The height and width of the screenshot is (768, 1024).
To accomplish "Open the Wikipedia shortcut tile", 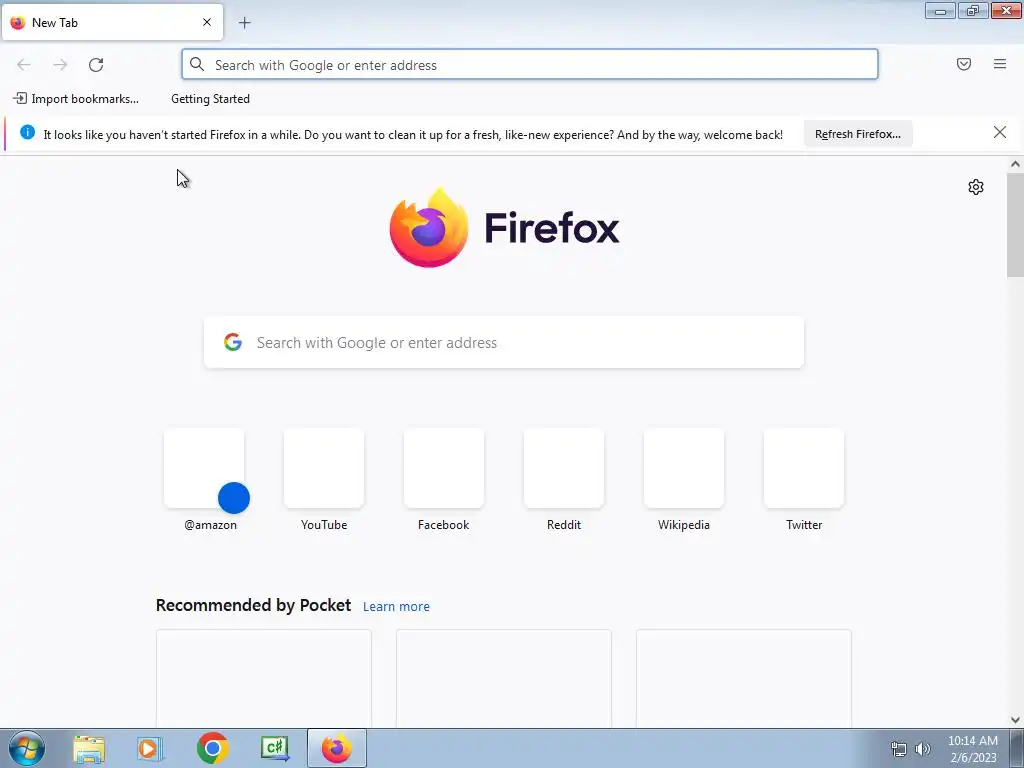I will tap(684, 468).
